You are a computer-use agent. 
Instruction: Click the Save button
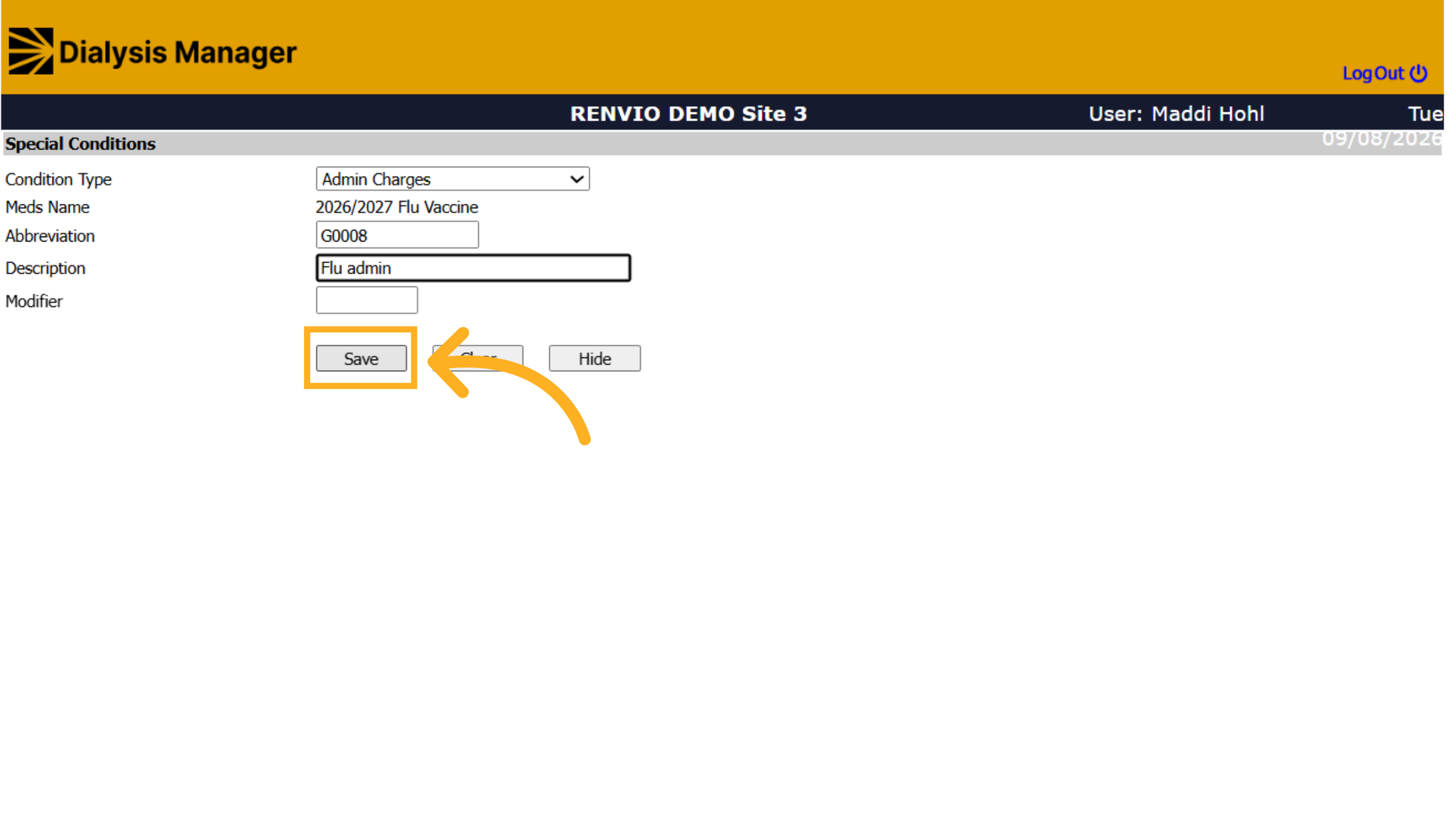tap(361, 358)
